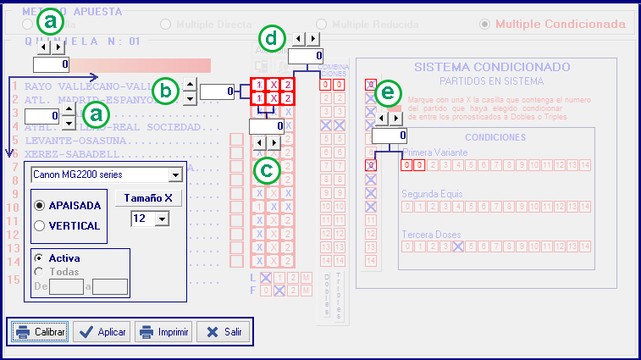The height and width of the screenshot is (360, 641).
Task: Click the 'De' range start field
Action: [x=66, y=286]
